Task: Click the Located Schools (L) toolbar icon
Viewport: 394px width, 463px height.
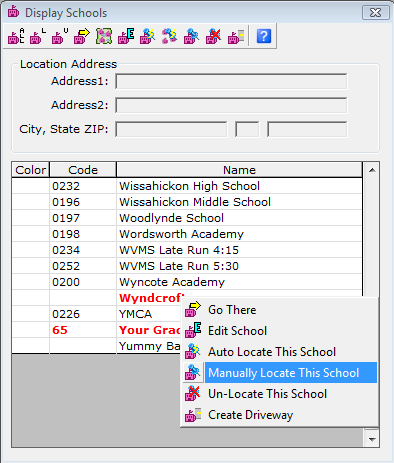Action: (x=38, y=36)
